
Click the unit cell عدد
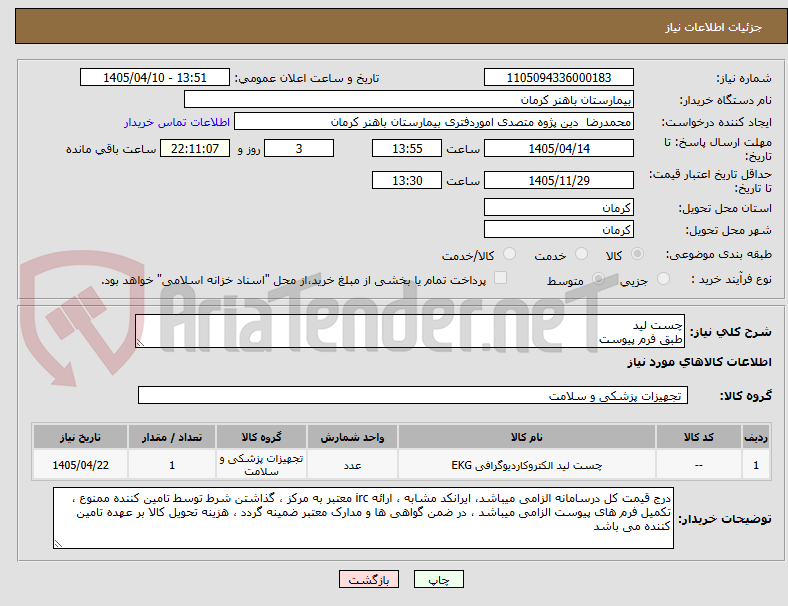coord(352,465)
